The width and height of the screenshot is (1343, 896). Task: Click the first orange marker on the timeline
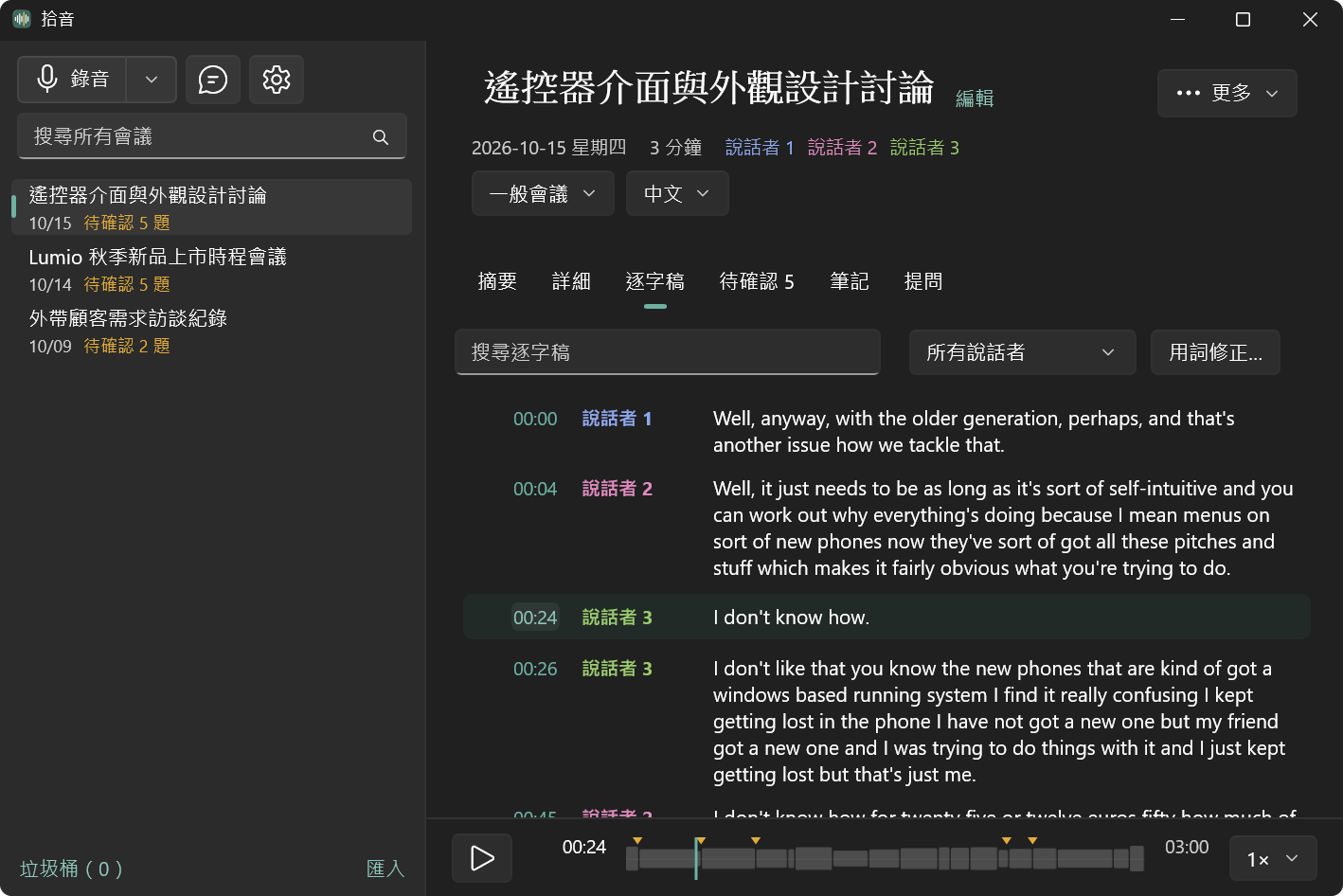coord(637,841)
